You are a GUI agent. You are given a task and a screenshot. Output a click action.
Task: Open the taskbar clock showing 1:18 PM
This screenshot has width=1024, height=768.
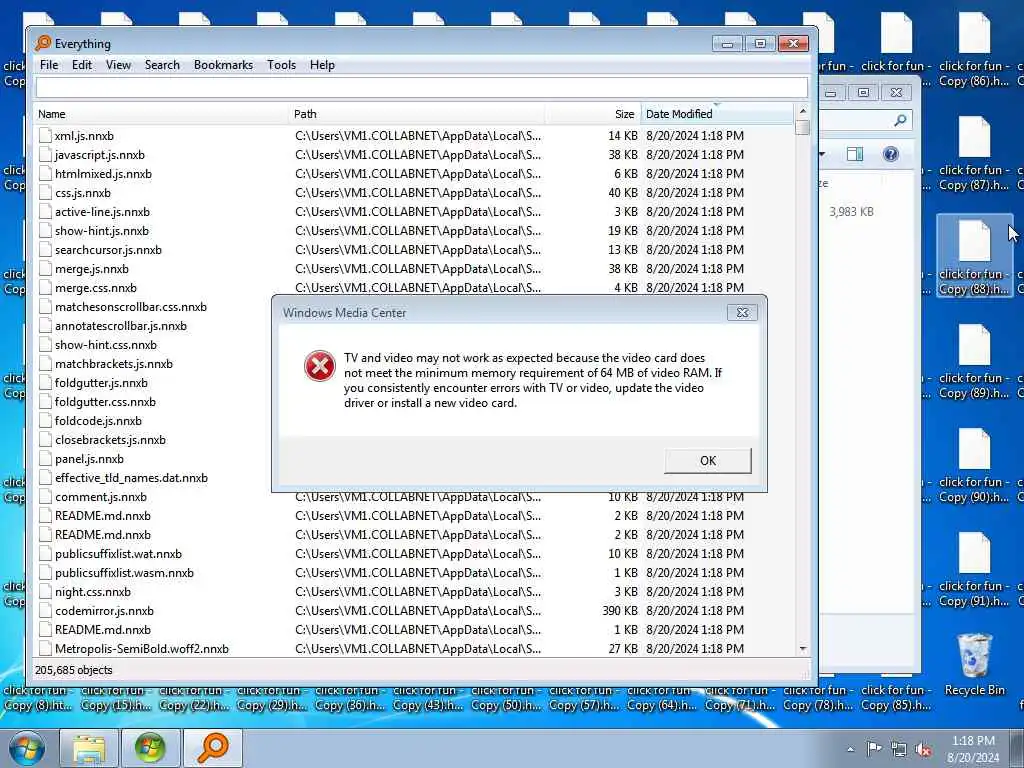click(x=973, y=748)
